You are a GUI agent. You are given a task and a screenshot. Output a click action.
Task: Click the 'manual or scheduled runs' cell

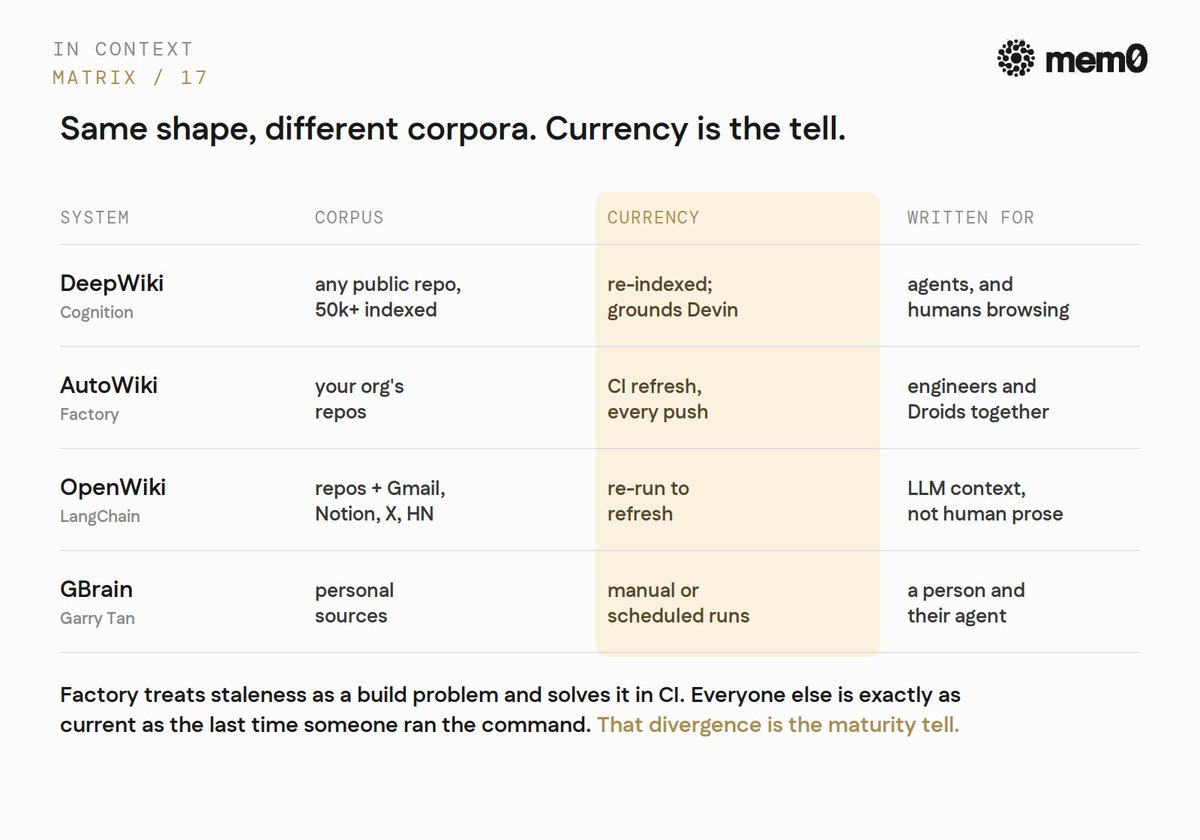[x=678, y=603]
